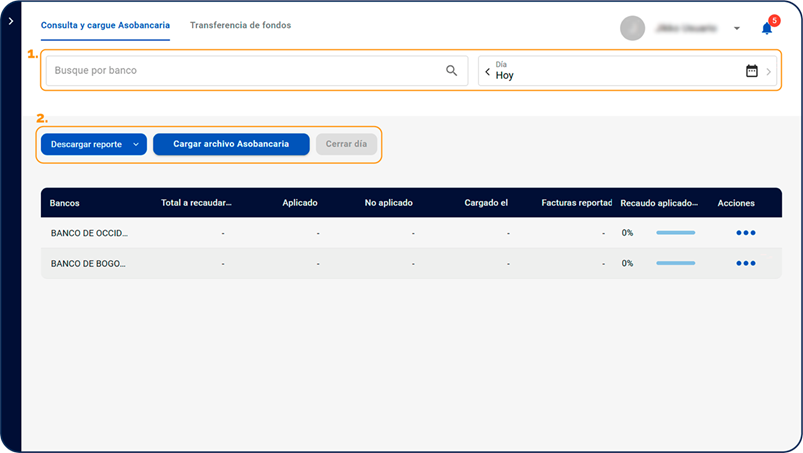Select Consulta y cargue Asobancaria tab
Viewport: 803px width, 453px height.
pos(105,25)
